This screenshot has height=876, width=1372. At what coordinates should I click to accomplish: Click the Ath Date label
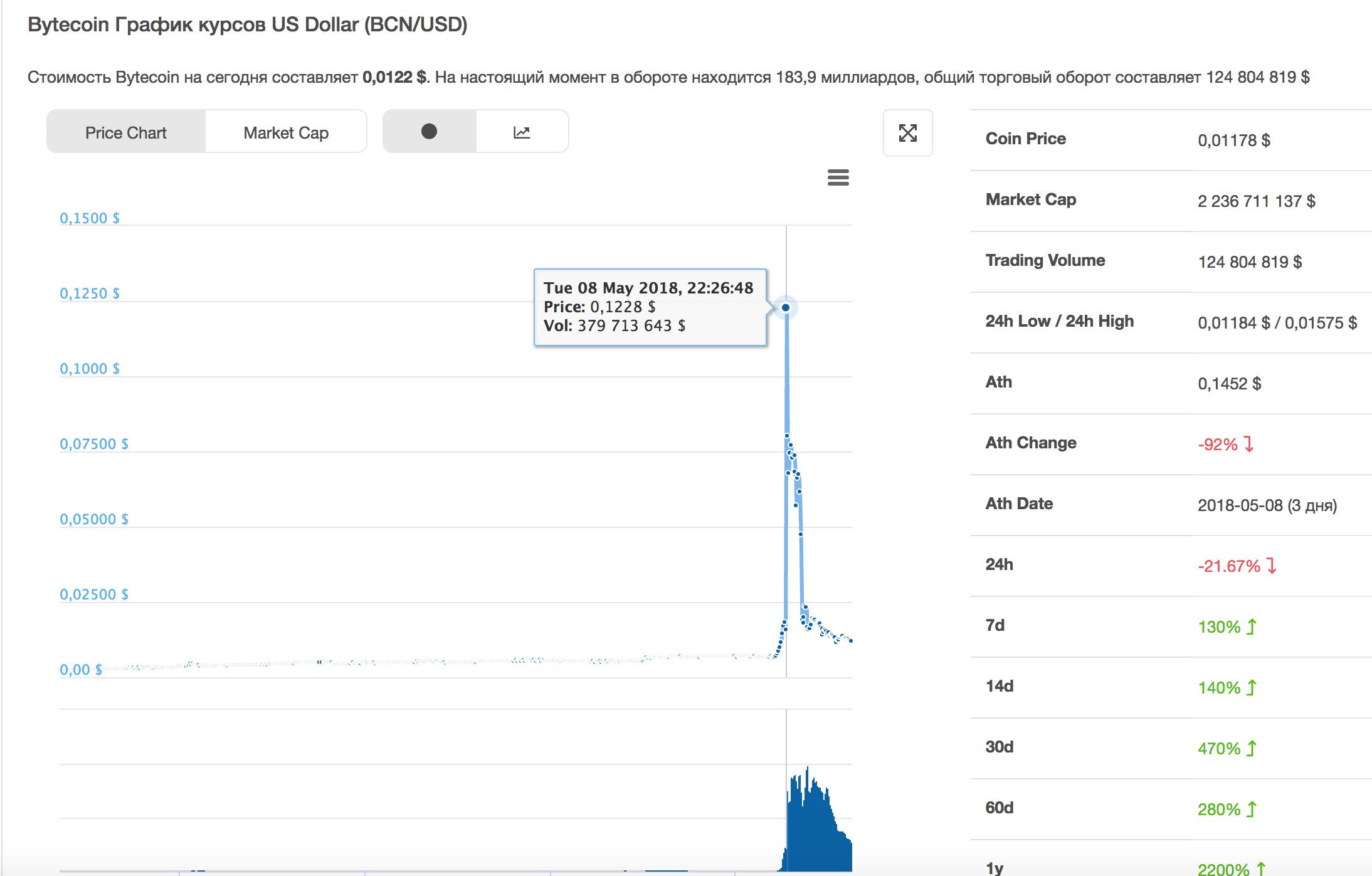[1019, 504]
